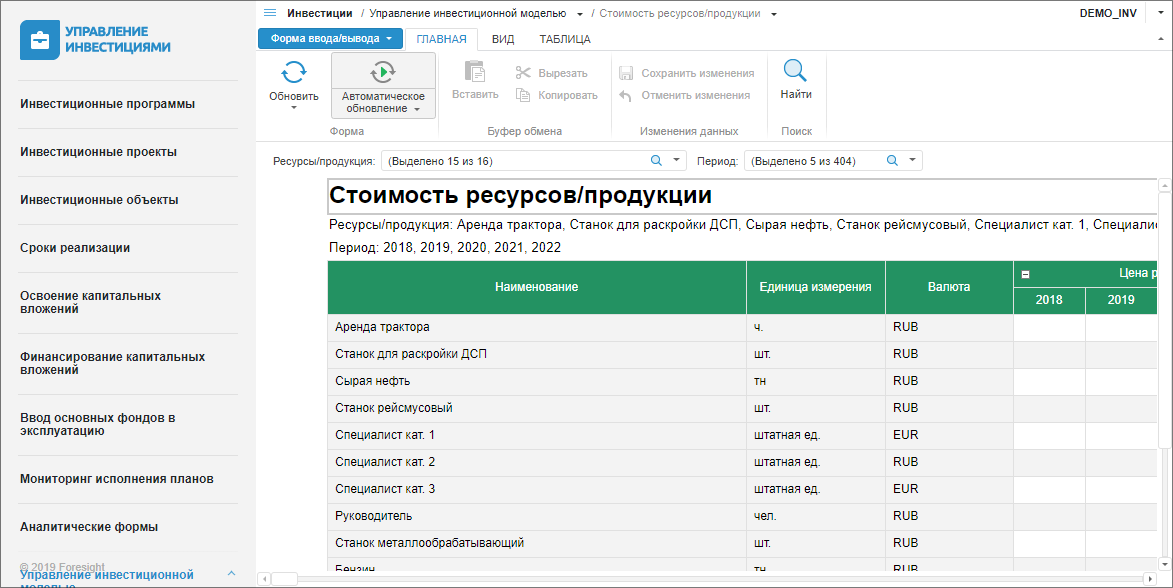Switch to the ВИД tab
This screenshot has width=1173, height=588.
coord(503,39)
